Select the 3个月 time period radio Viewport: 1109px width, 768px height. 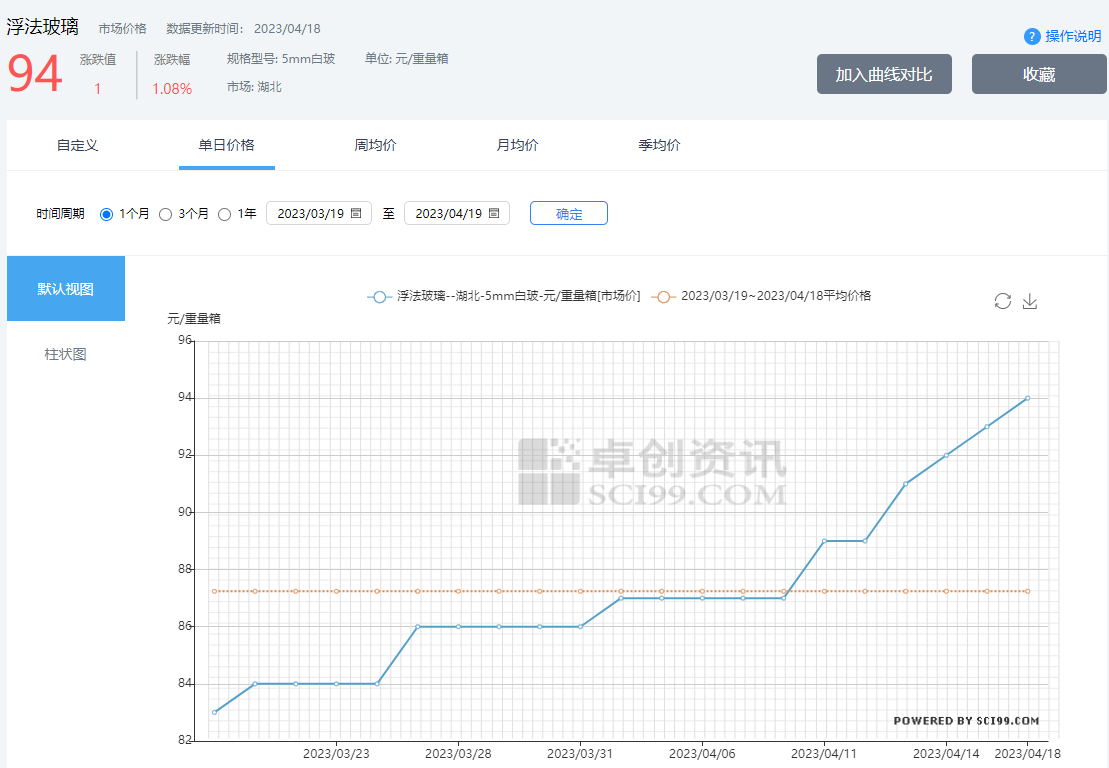pos(166,214)
